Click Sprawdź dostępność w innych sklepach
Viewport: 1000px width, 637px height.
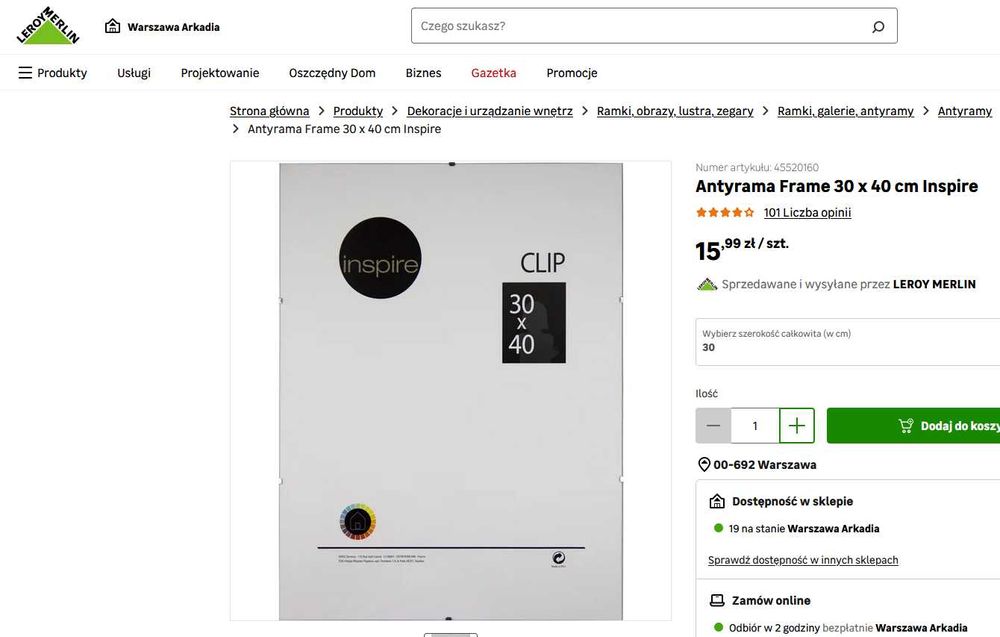tap(803, 560)
